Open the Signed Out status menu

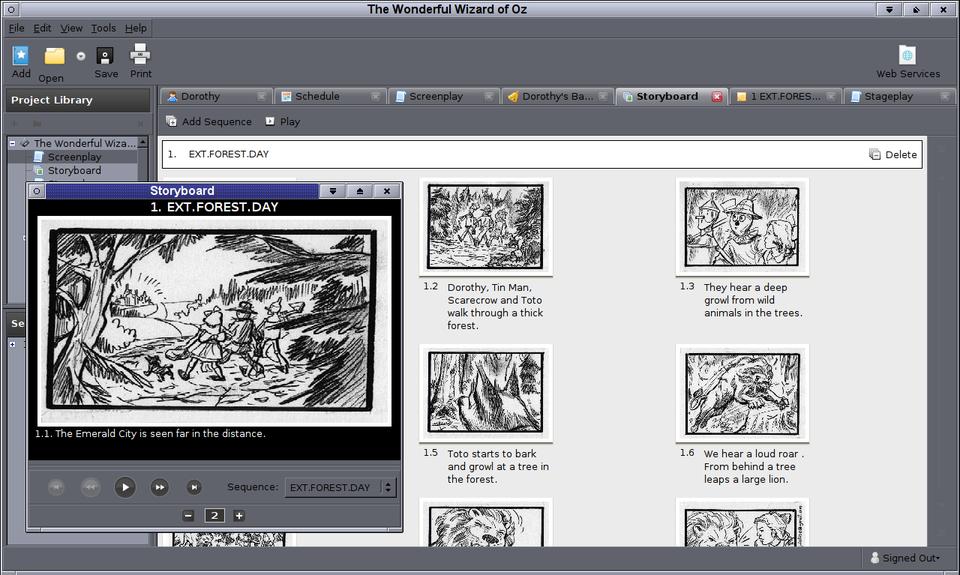pyautogui.click(x=904, y=558)
